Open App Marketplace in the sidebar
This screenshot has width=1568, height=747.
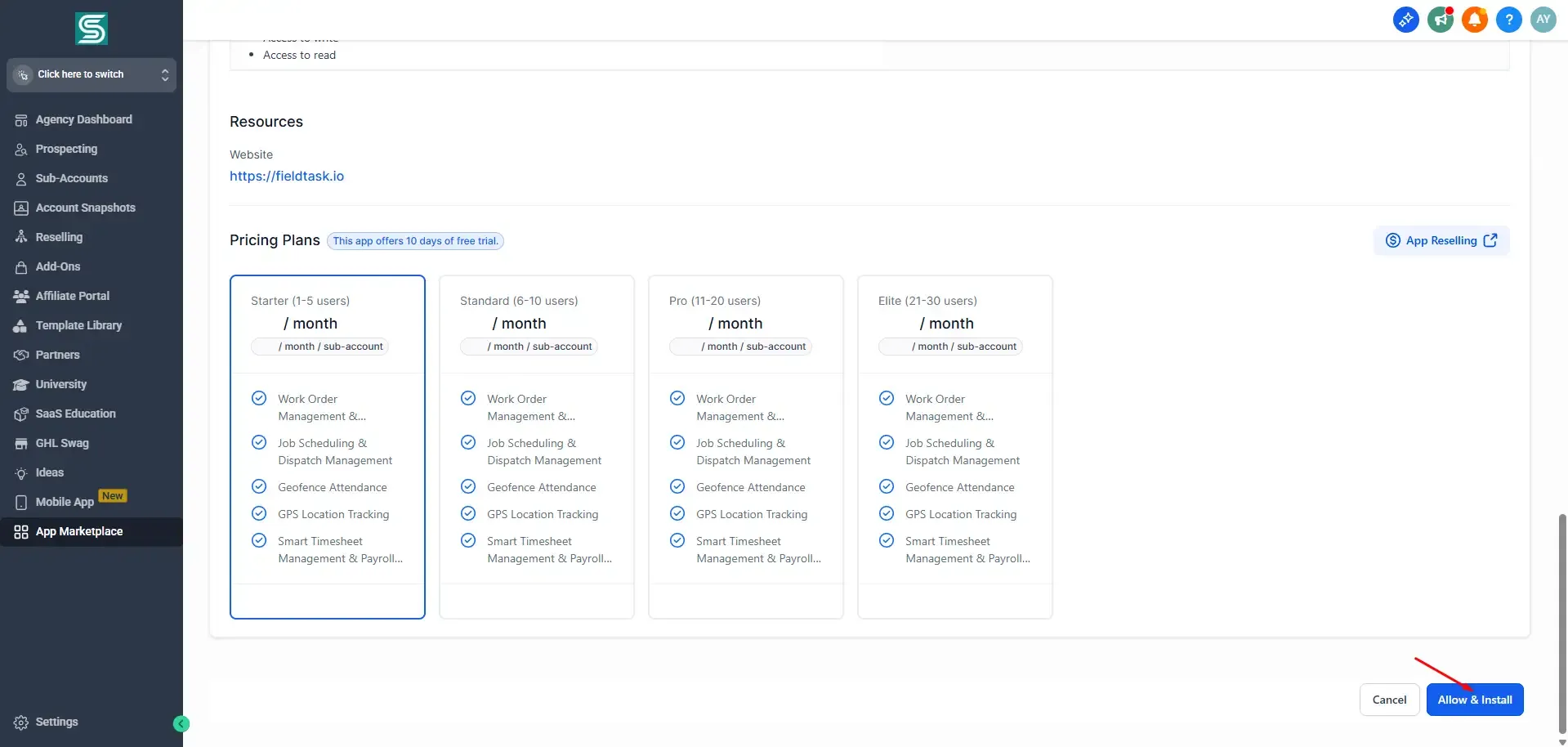78,531
